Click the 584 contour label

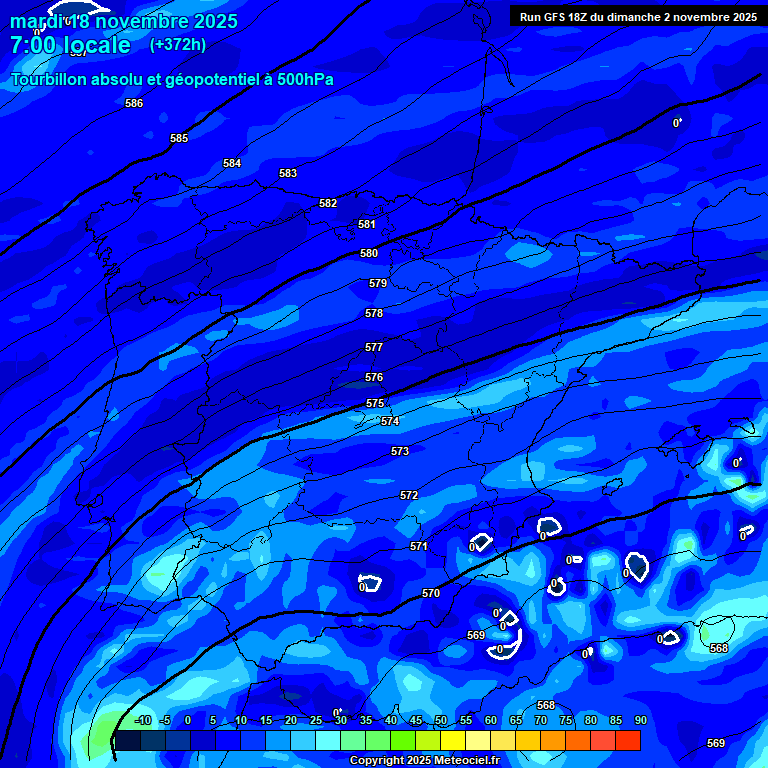point(232,163)
